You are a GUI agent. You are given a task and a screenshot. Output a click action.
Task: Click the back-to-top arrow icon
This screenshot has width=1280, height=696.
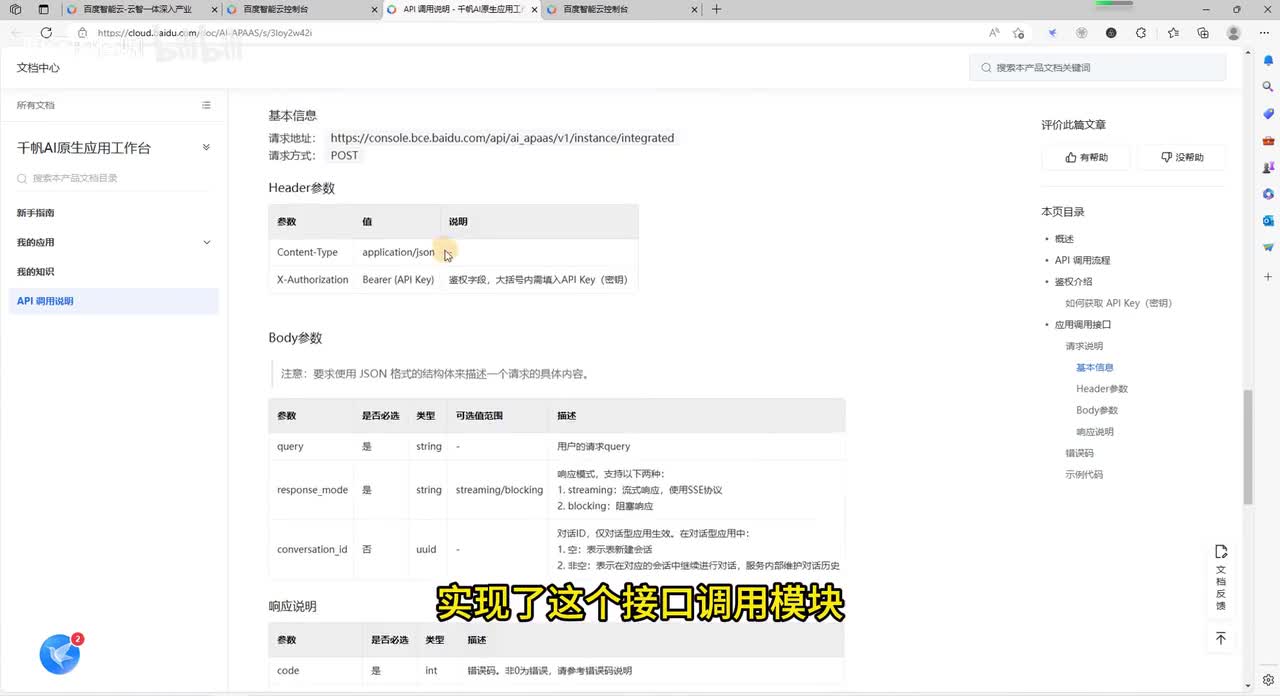point(1220,638)
